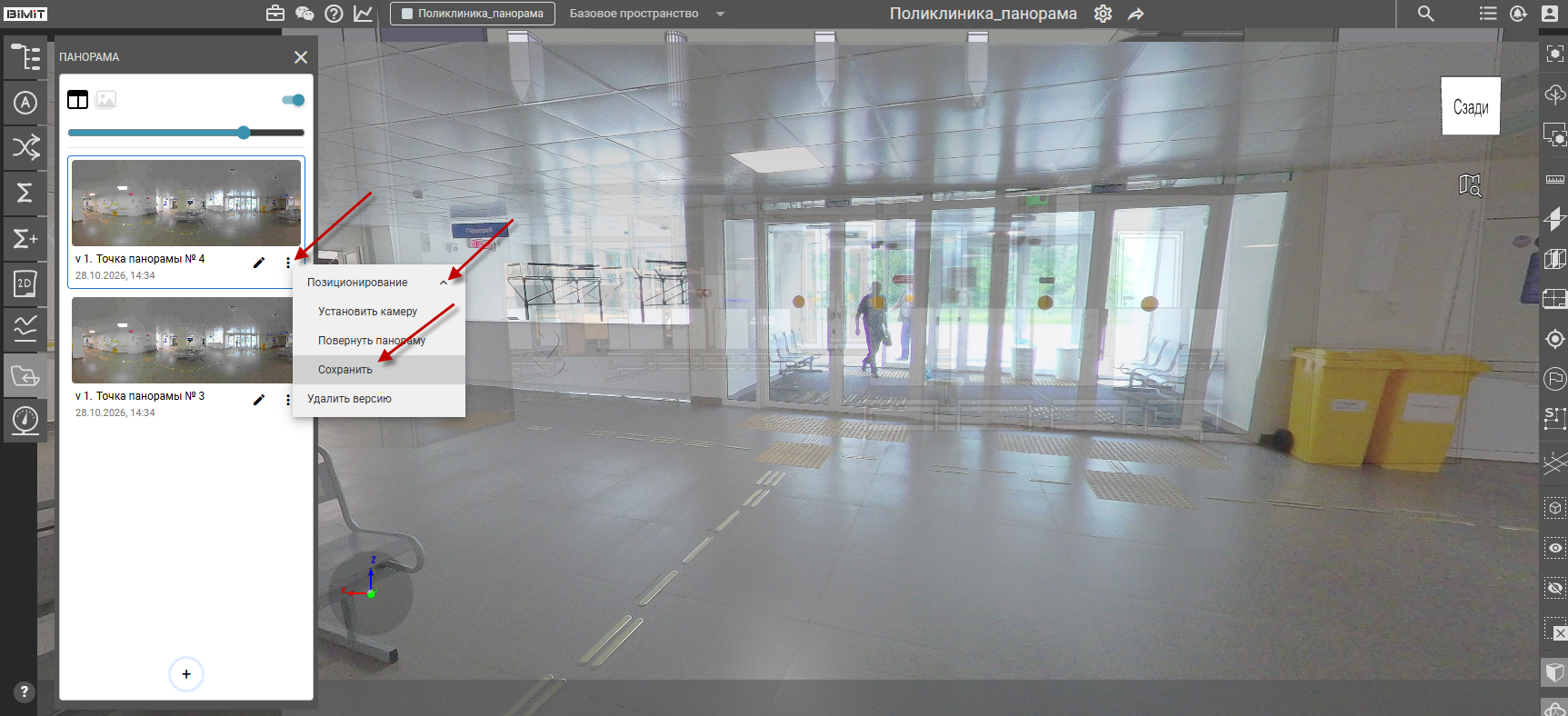Open the help question-mark icon in the top bar

coord(334,14)
